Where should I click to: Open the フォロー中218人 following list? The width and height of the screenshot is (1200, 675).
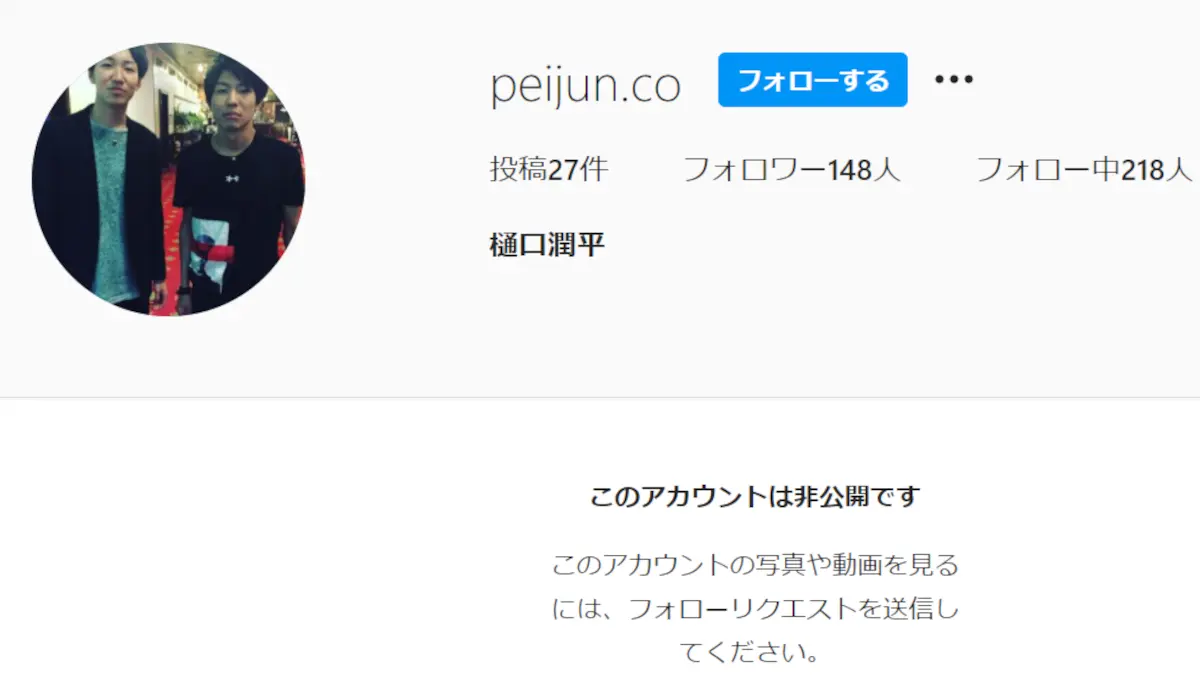(1084, 170)
